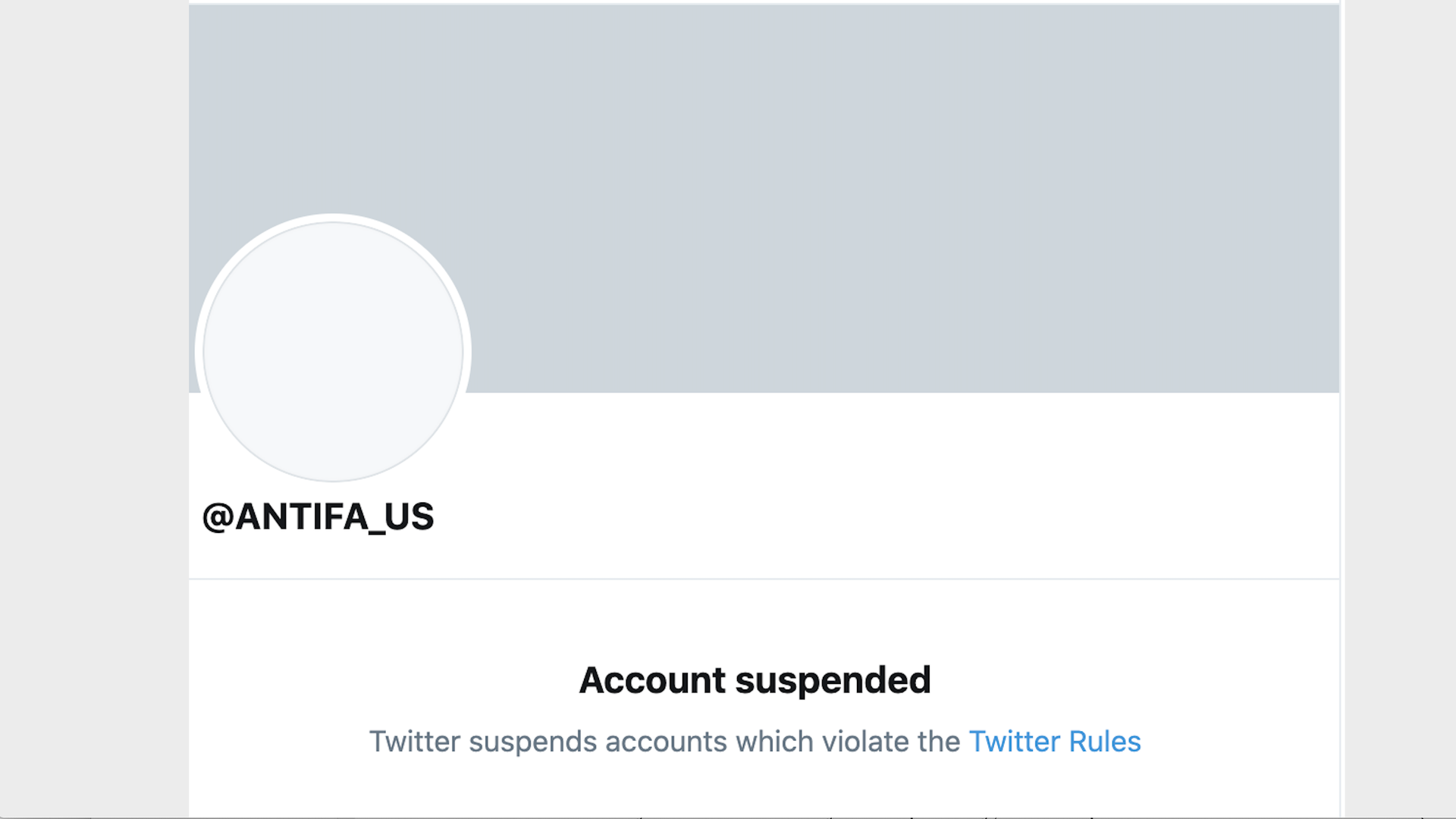This screenshot has height=819, width=1456.
Task: Click the @ANTIFA_US profile handle
Action: (318, 517)
